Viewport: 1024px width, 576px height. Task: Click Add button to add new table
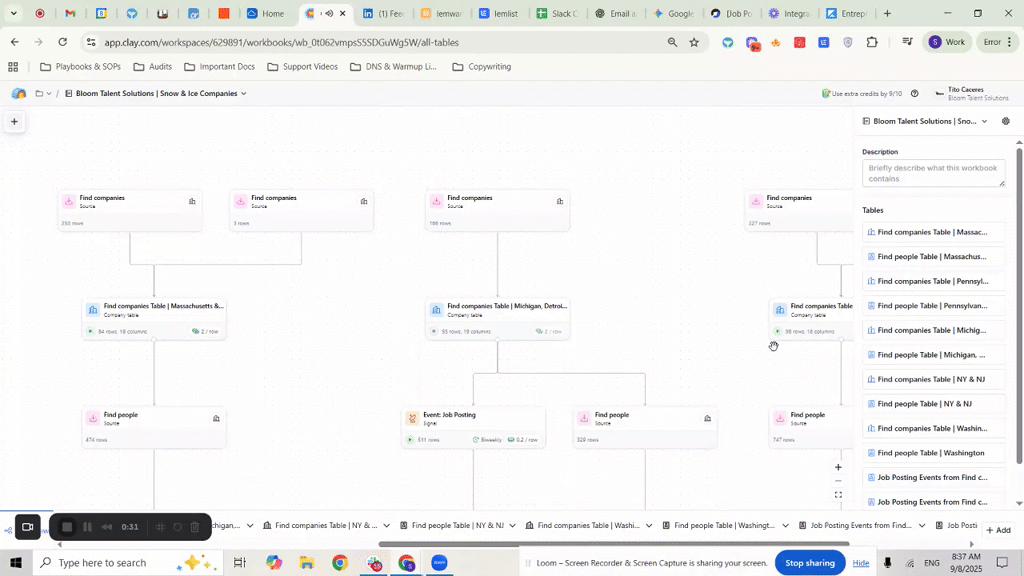[x=997, y=530]
